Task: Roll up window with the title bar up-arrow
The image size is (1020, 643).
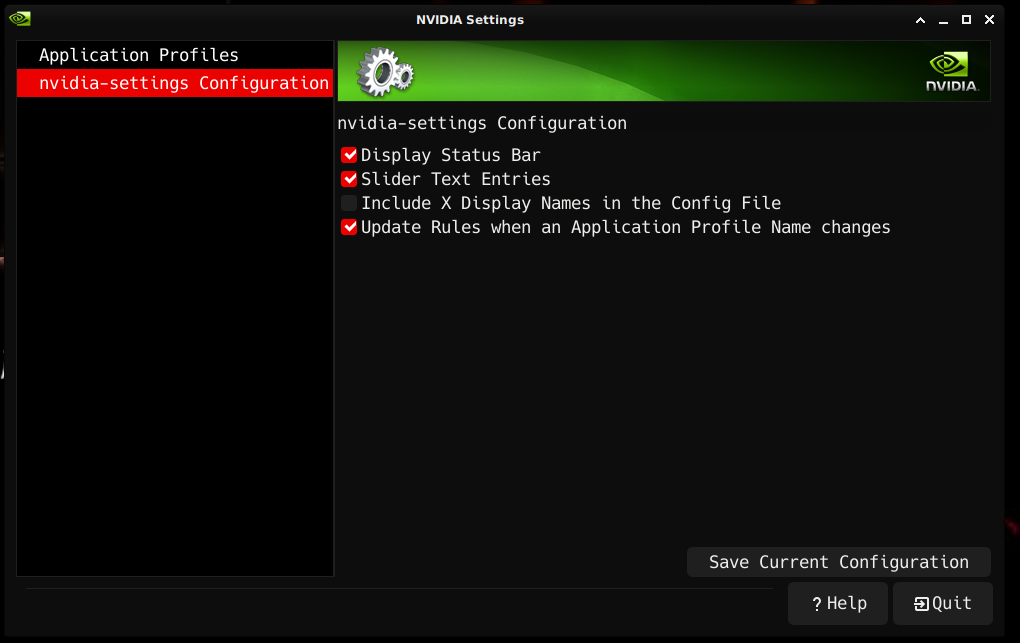Action: click(920, 20)
